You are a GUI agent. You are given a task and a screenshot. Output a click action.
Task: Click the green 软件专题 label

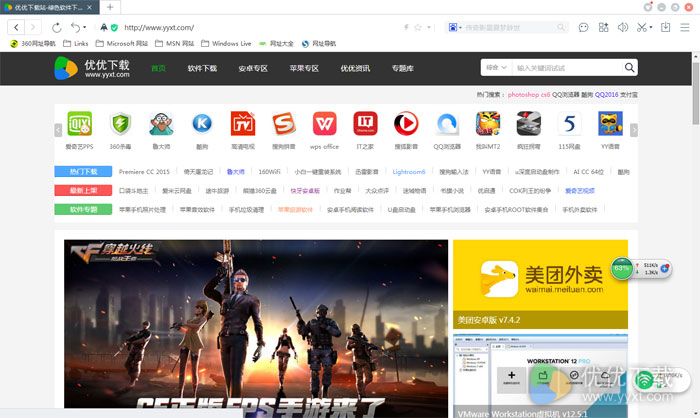tap(83, 209)
